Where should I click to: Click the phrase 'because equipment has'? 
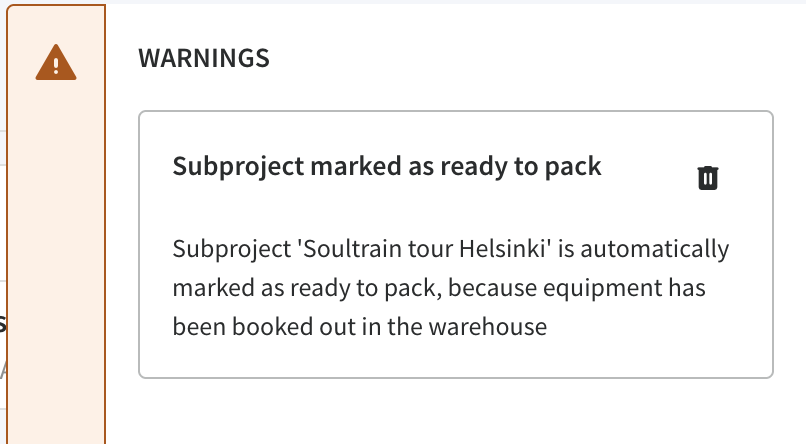[x=576, y=288]
